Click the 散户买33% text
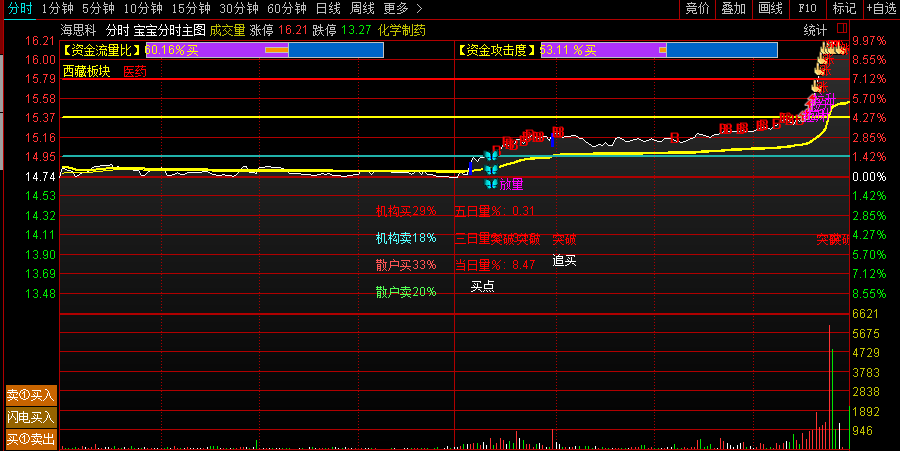 coord(406,265)
